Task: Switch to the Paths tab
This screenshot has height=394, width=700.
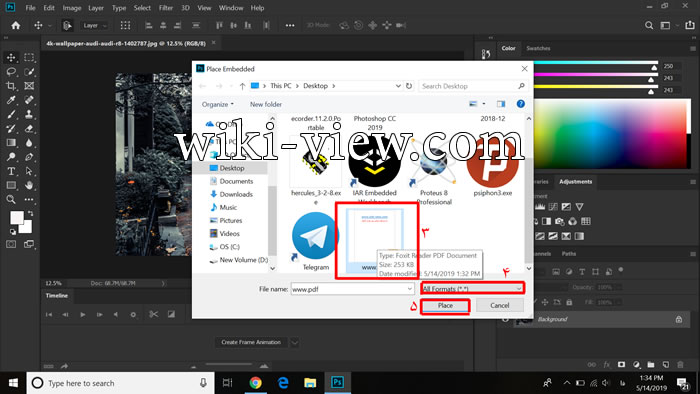Action: 569,253
